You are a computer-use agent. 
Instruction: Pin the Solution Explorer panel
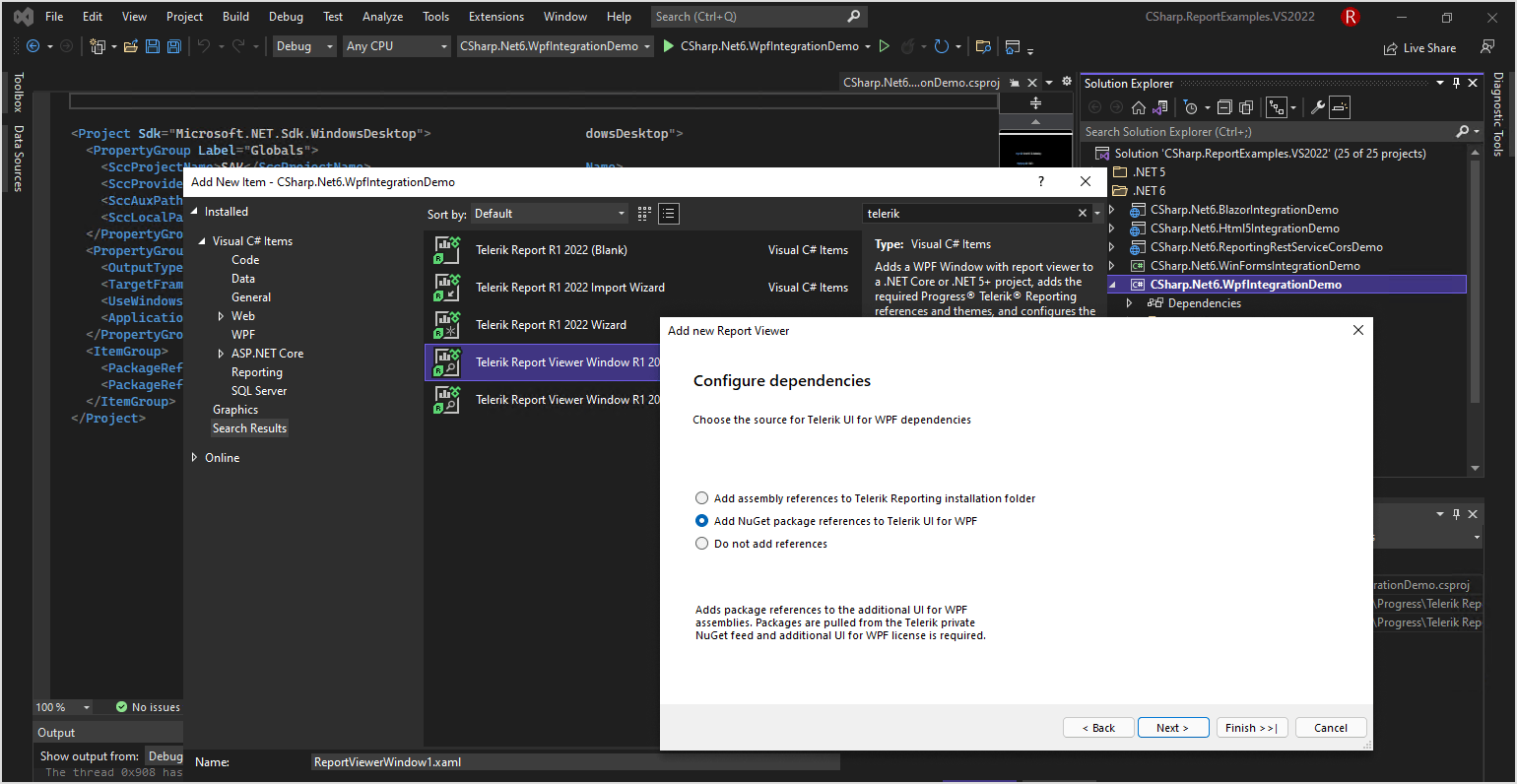tap(1456, 84)
